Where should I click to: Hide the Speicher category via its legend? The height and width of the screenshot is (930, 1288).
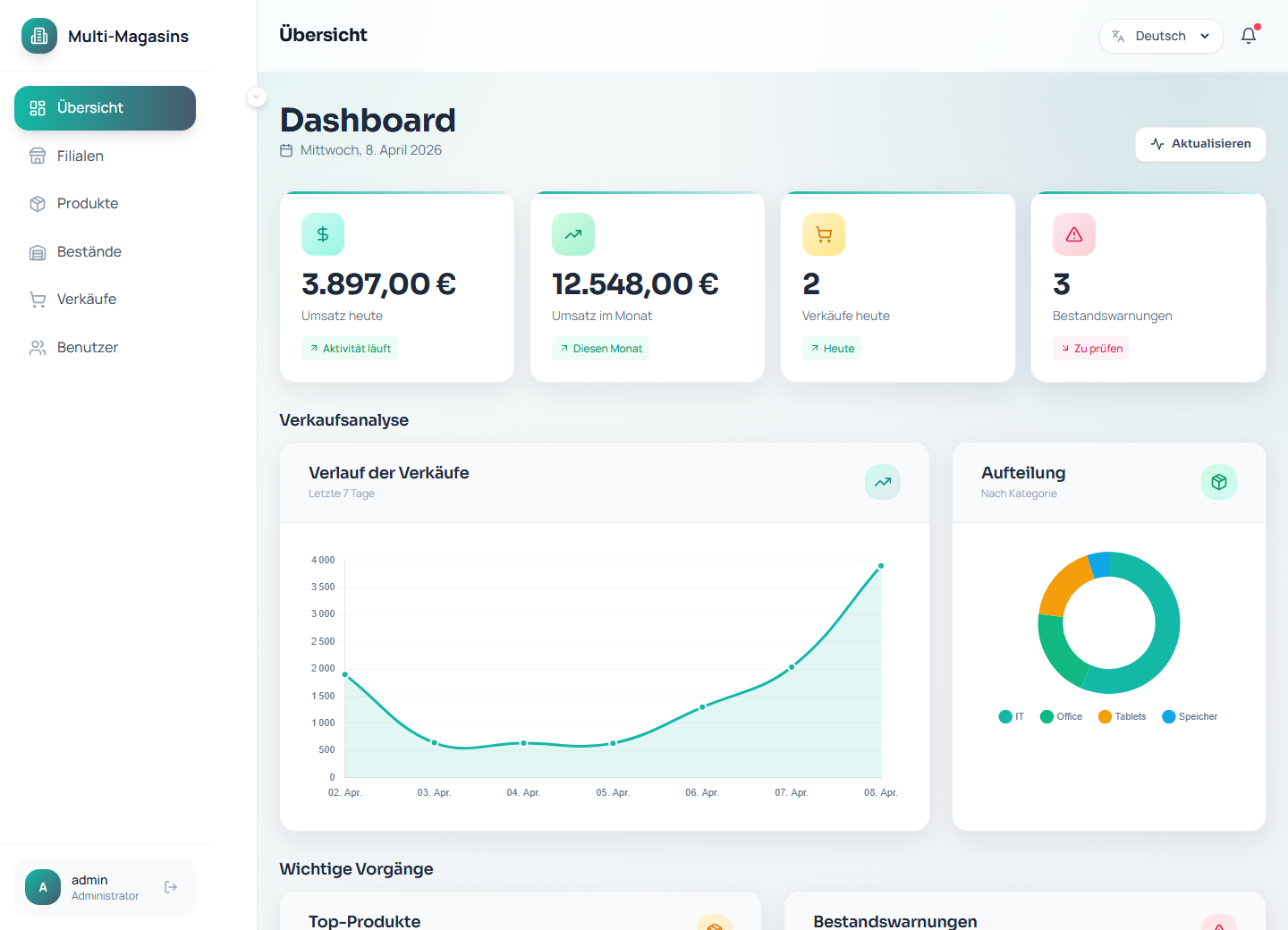[x=1190, y=716]
